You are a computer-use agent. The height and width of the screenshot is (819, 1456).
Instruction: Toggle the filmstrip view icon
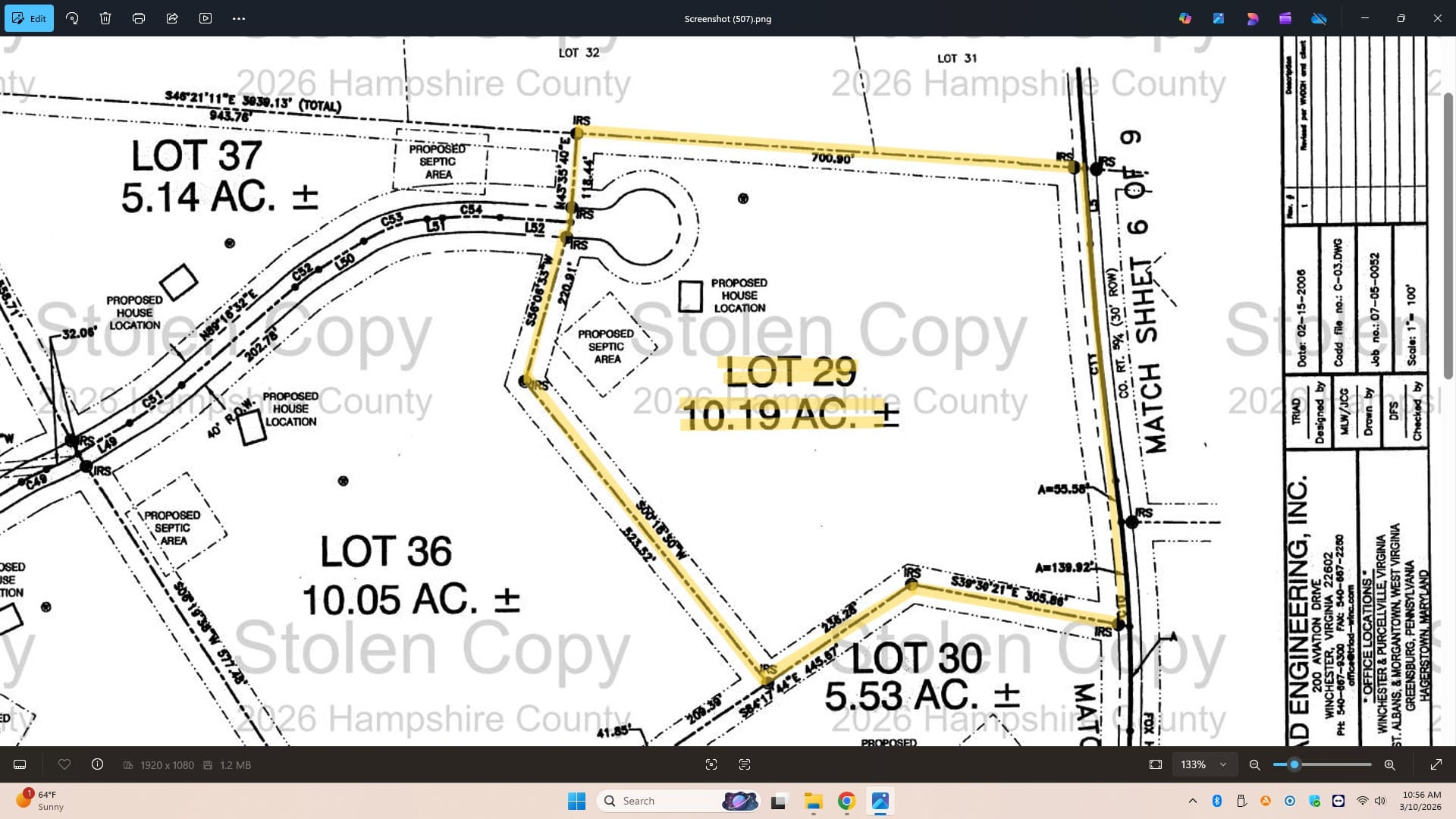20,764
